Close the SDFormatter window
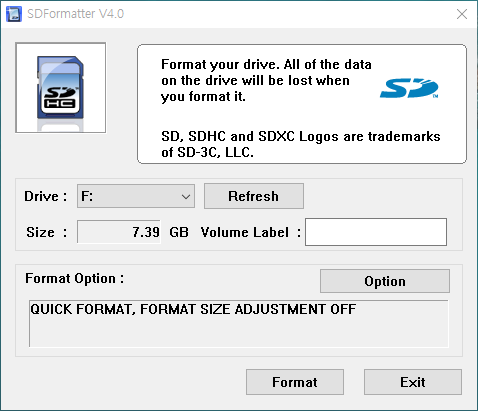The height and width of the screenshot is (411, 478). 462,14
